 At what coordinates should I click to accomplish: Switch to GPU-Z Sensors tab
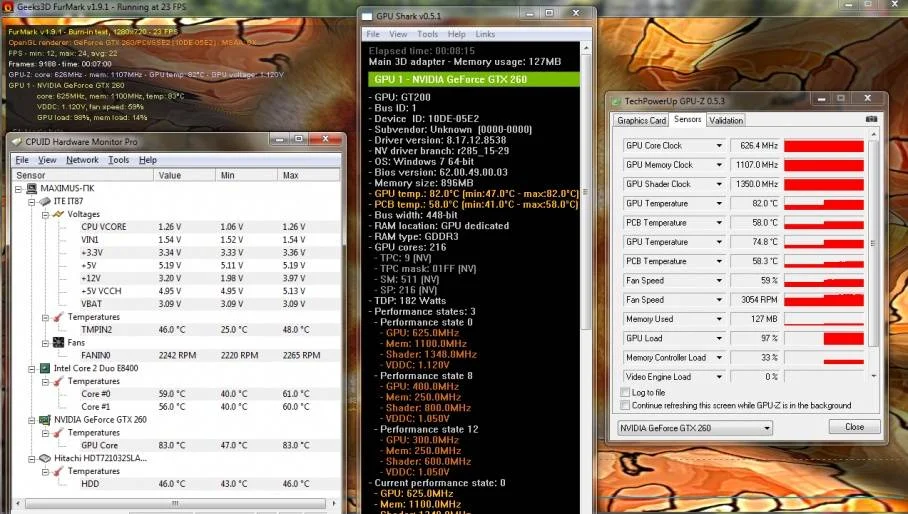click(687, 119)
